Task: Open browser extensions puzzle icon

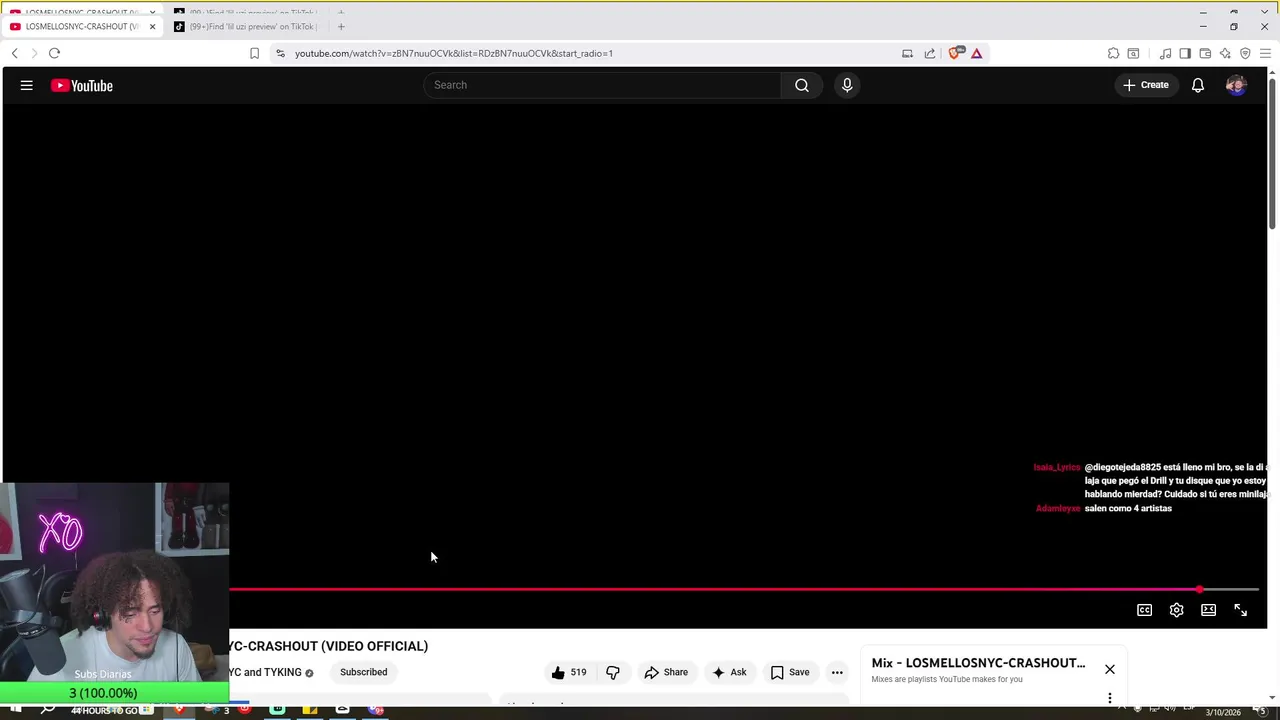Action: (x=1113, y=53)
